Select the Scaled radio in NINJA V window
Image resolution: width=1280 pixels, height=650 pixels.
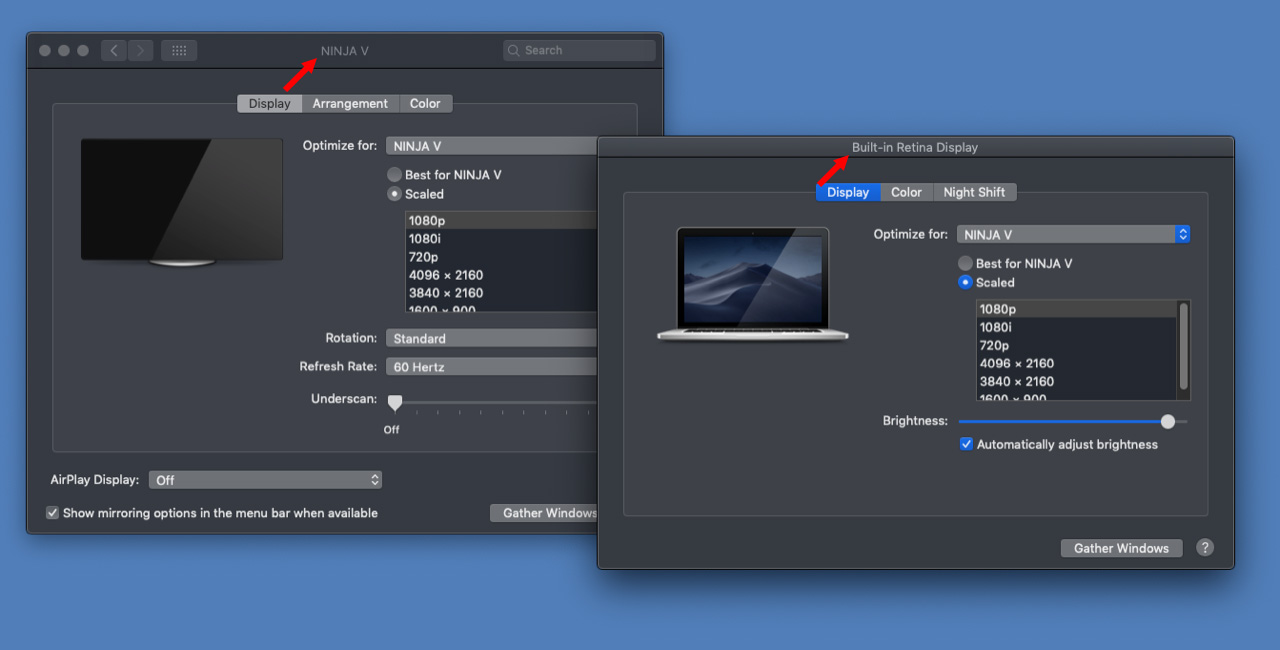tap(395, 194)
